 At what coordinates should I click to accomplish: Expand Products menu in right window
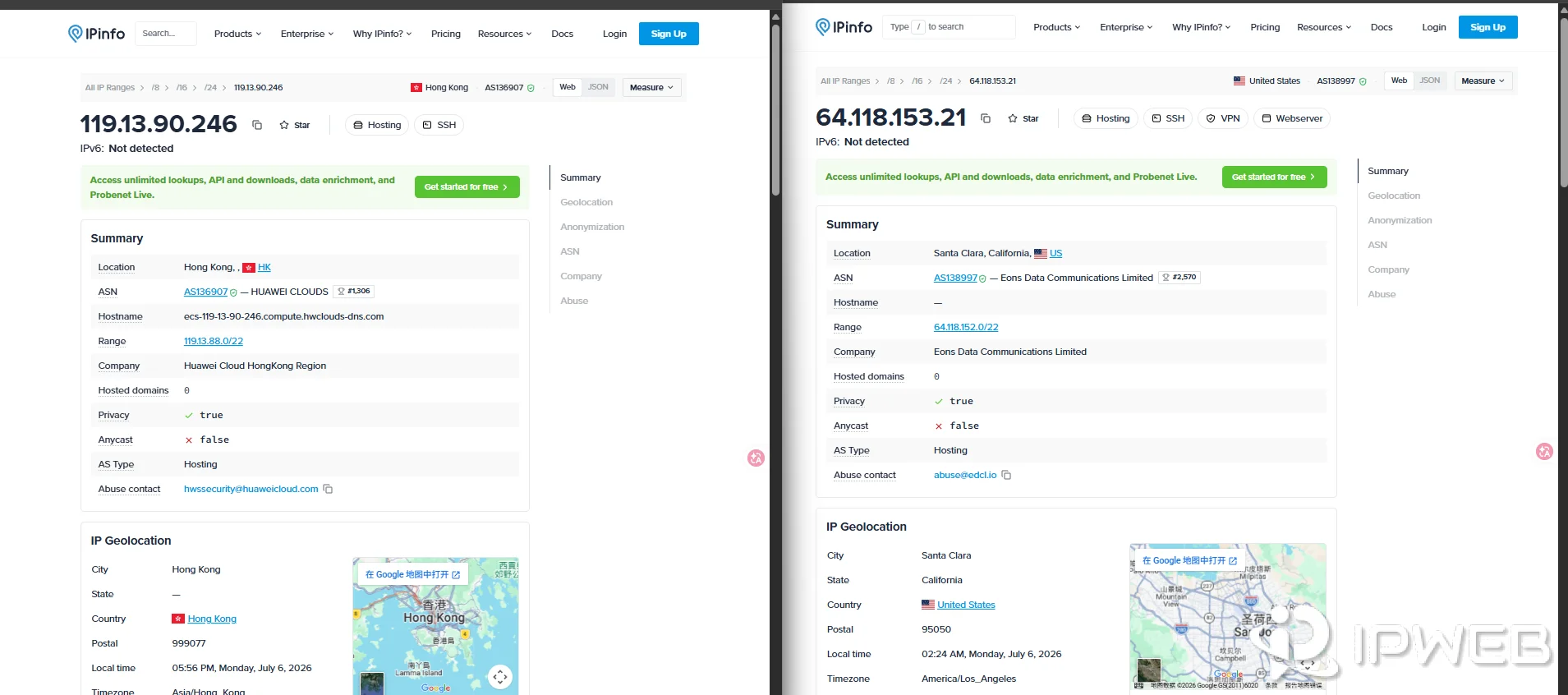[1057, 27]
